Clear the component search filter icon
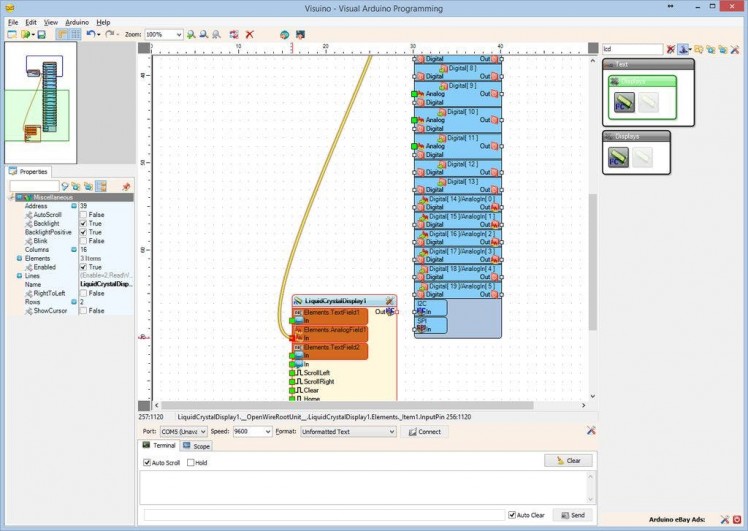This screenshot has width=748, height=531. [671, 48]
